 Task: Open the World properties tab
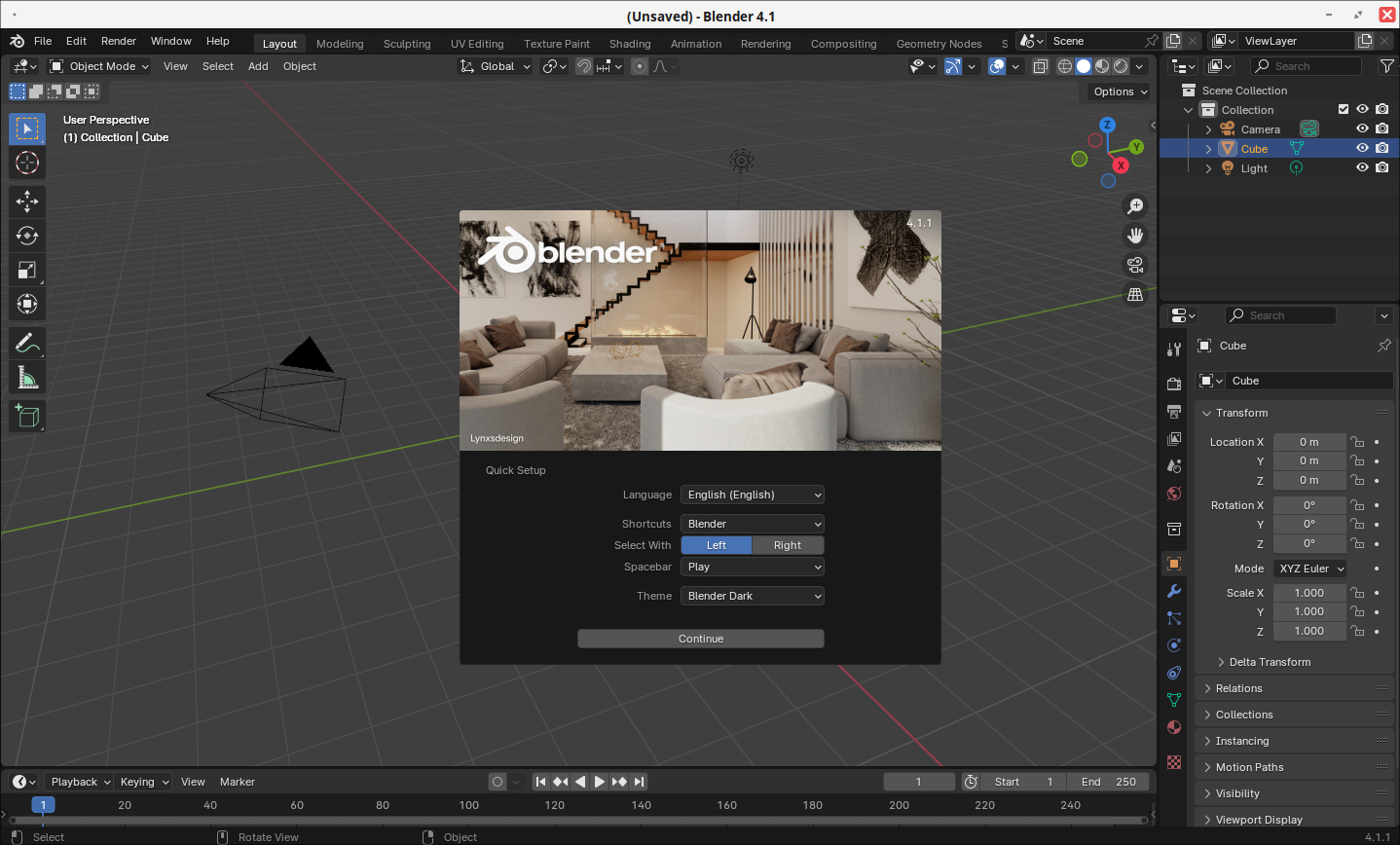[1174, 493]
